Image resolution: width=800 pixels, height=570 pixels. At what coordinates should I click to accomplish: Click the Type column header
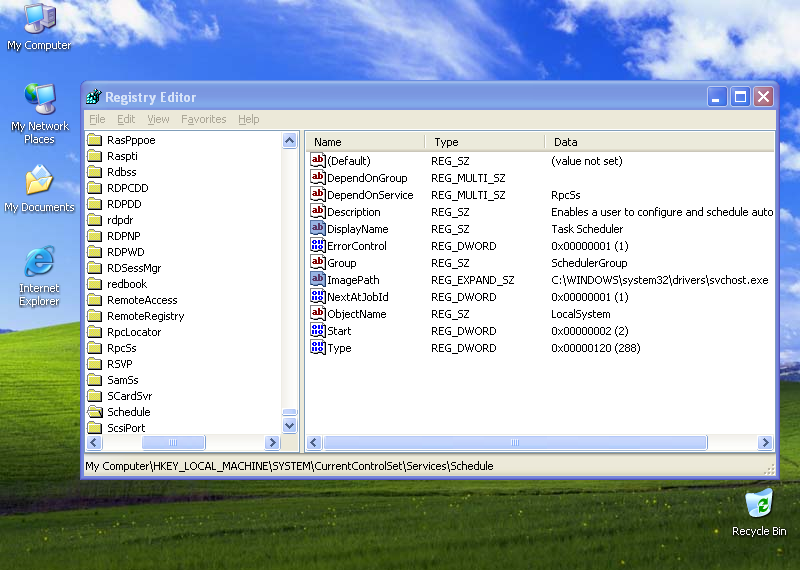click(x=485, y=142)
